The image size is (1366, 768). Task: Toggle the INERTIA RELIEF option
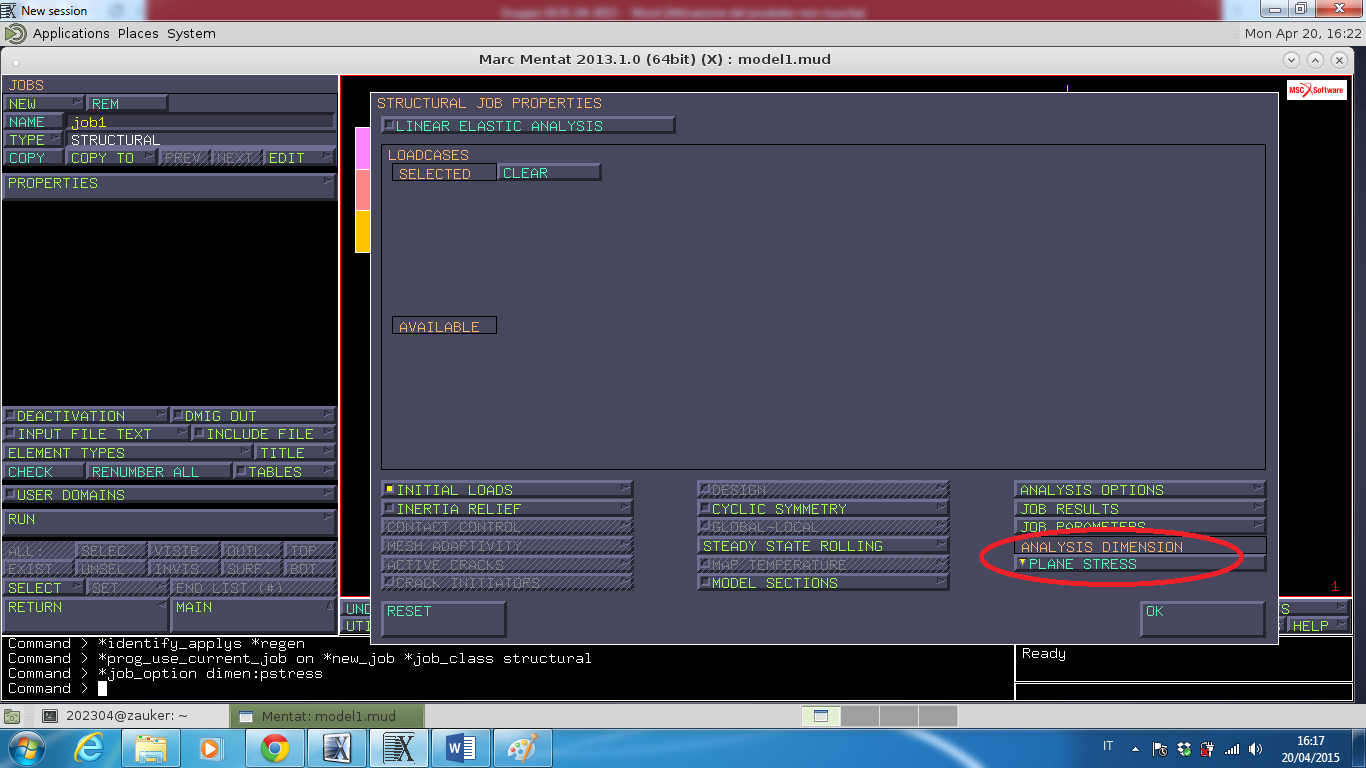coord(507,509)
